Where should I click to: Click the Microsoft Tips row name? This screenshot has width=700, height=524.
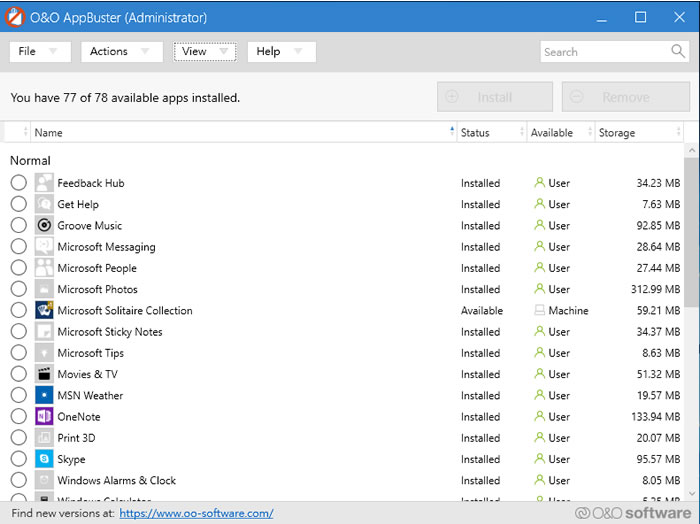click(91, 353)
